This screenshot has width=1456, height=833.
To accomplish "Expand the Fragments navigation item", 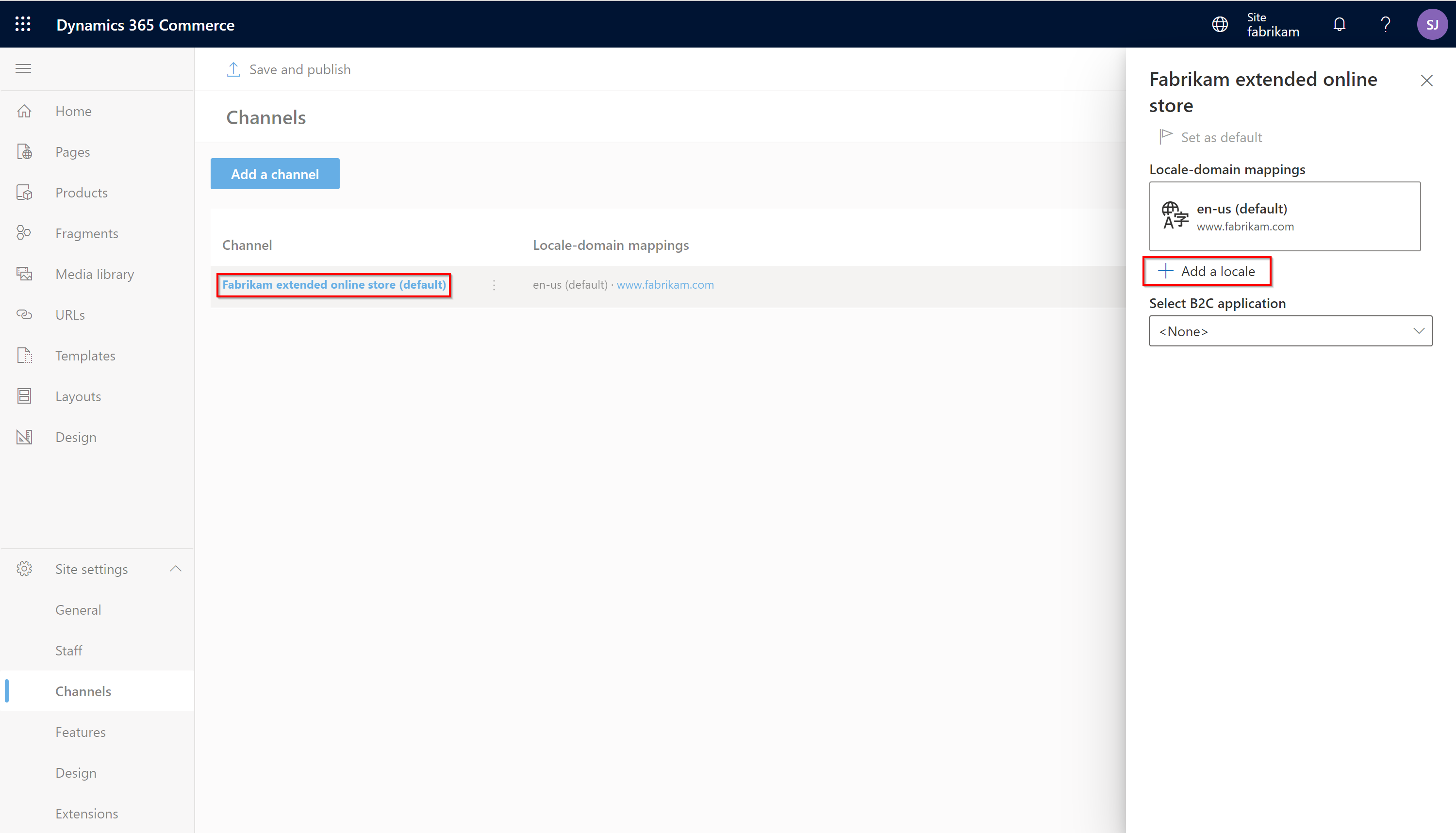I will pyautogui.click(x=86, y=233).
